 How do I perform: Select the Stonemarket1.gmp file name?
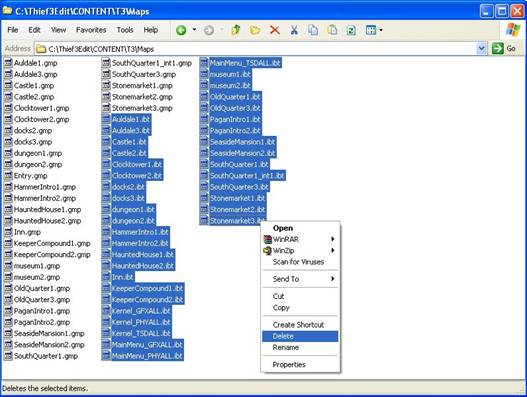coord(142,86)
